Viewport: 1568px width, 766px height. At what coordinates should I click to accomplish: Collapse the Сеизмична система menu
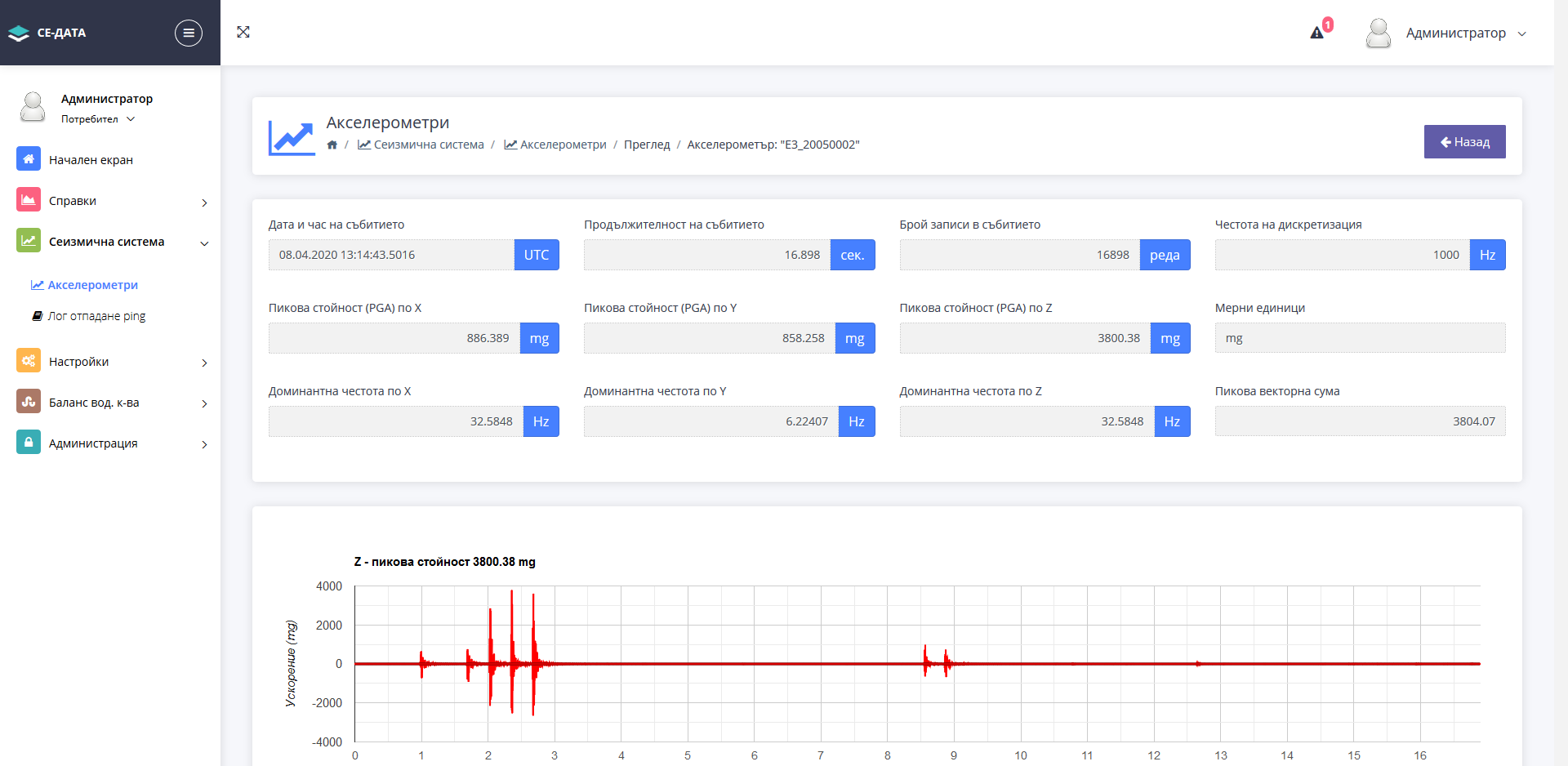point(112,242)
